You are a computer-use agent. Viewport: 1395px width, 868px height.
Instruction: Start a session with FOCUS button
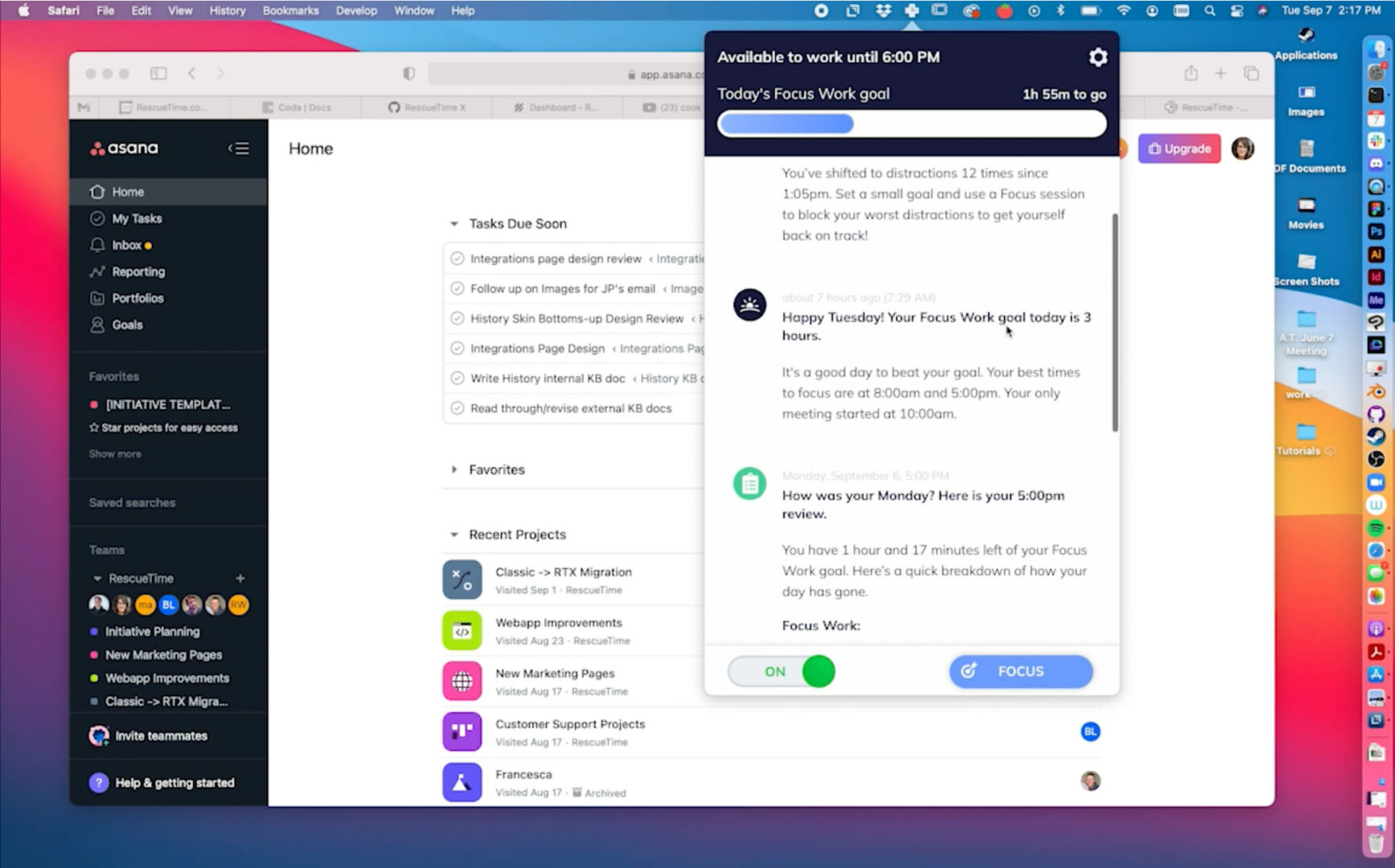coord(1021,671)
